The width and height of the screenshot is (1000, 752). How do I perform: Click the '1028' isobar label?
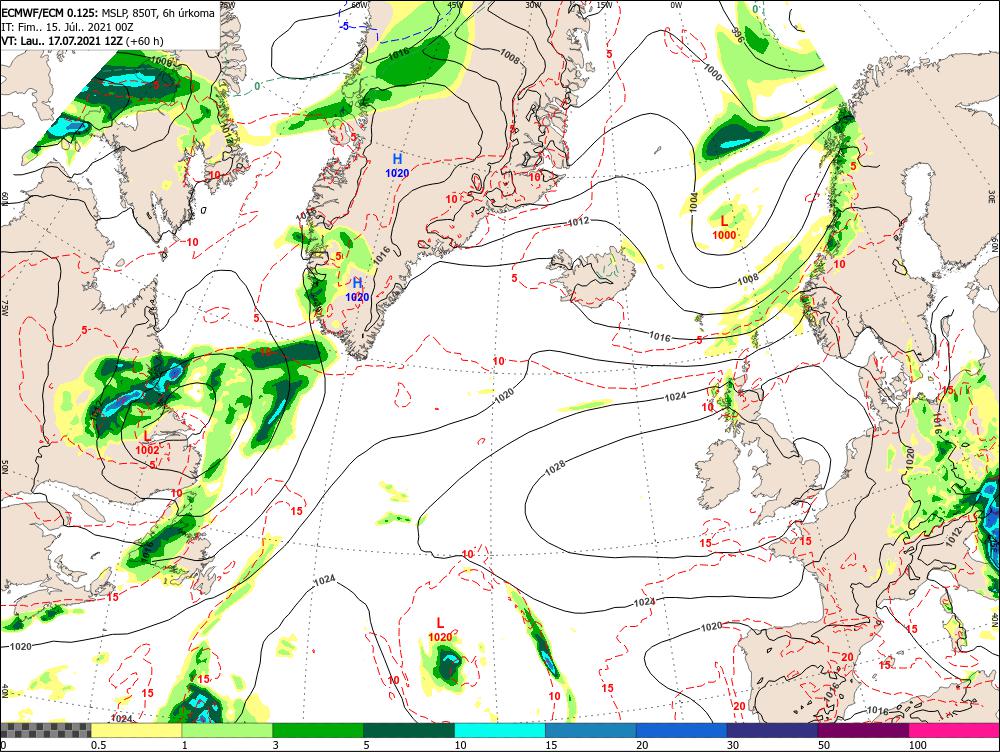555,468
